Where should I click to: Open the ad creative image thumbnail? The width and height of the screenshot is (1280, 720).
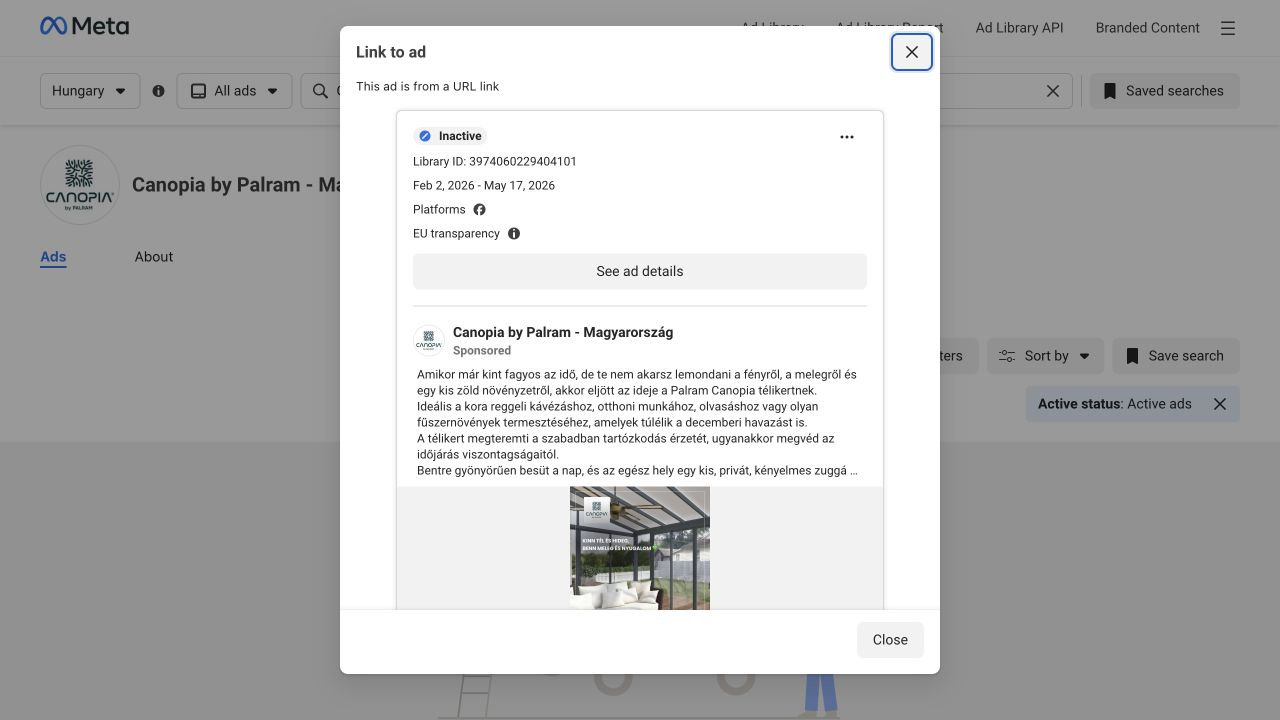click(640, 548)
